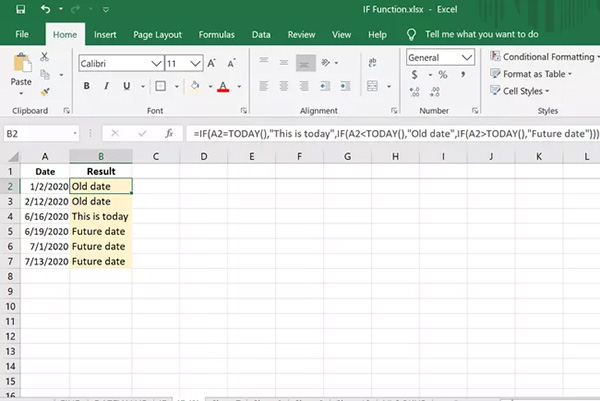Toggle Underline formatting

coord(124,86)
